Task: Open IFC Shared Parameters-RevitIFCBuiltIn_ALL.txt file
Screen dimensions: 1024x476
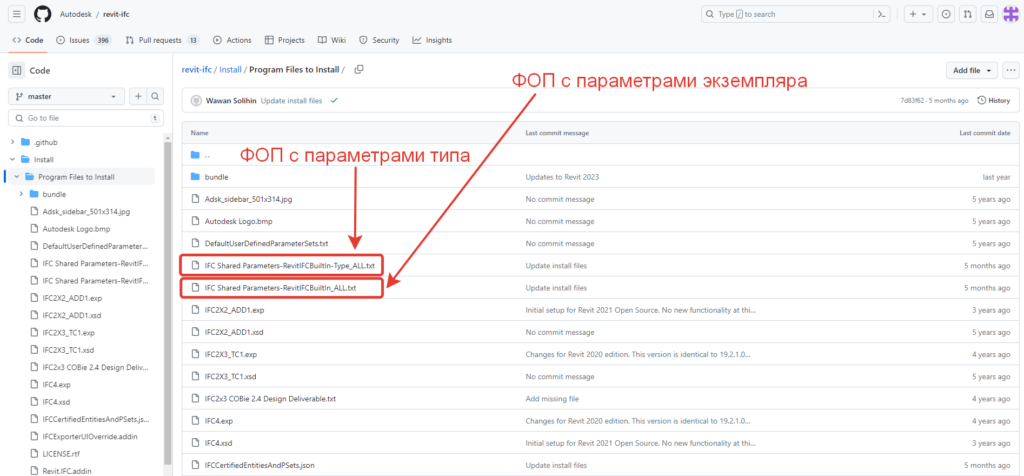Action: [280, 287]
